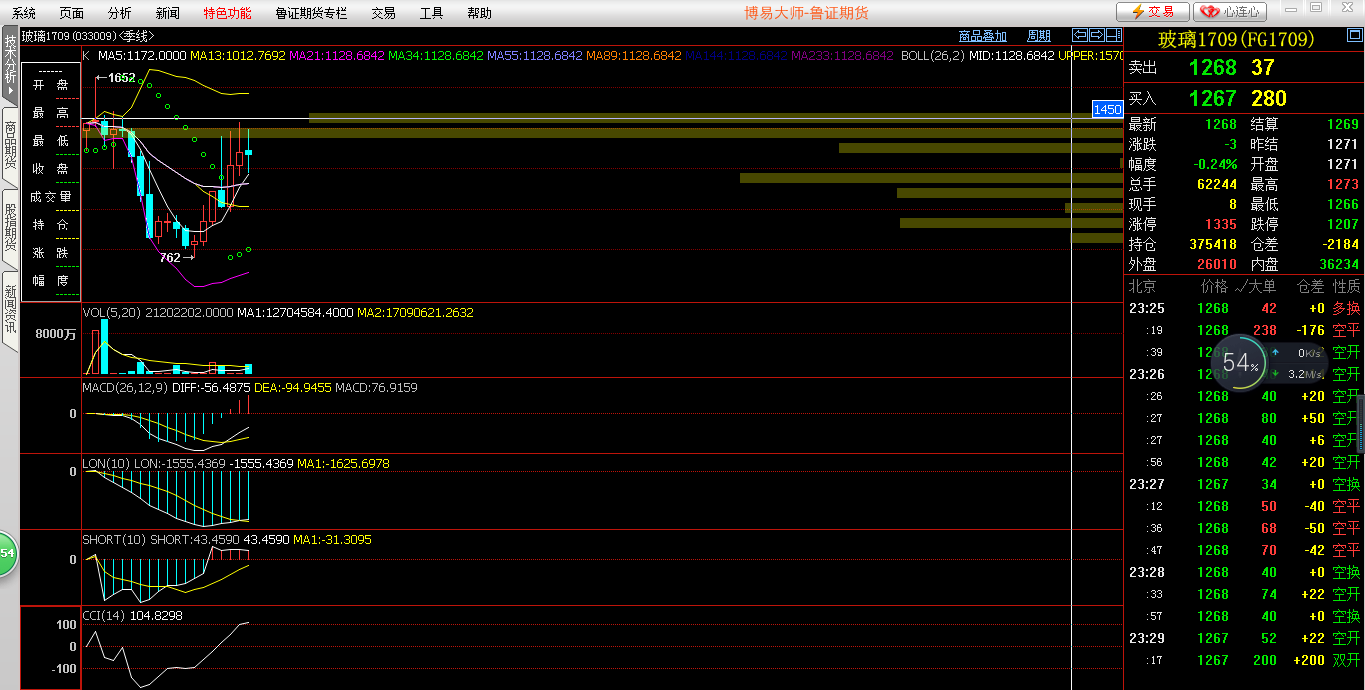The height and width of the screenshot is (690, 1365).
Task: Click the 持仓 value 375418
Action: point(1212,244)
